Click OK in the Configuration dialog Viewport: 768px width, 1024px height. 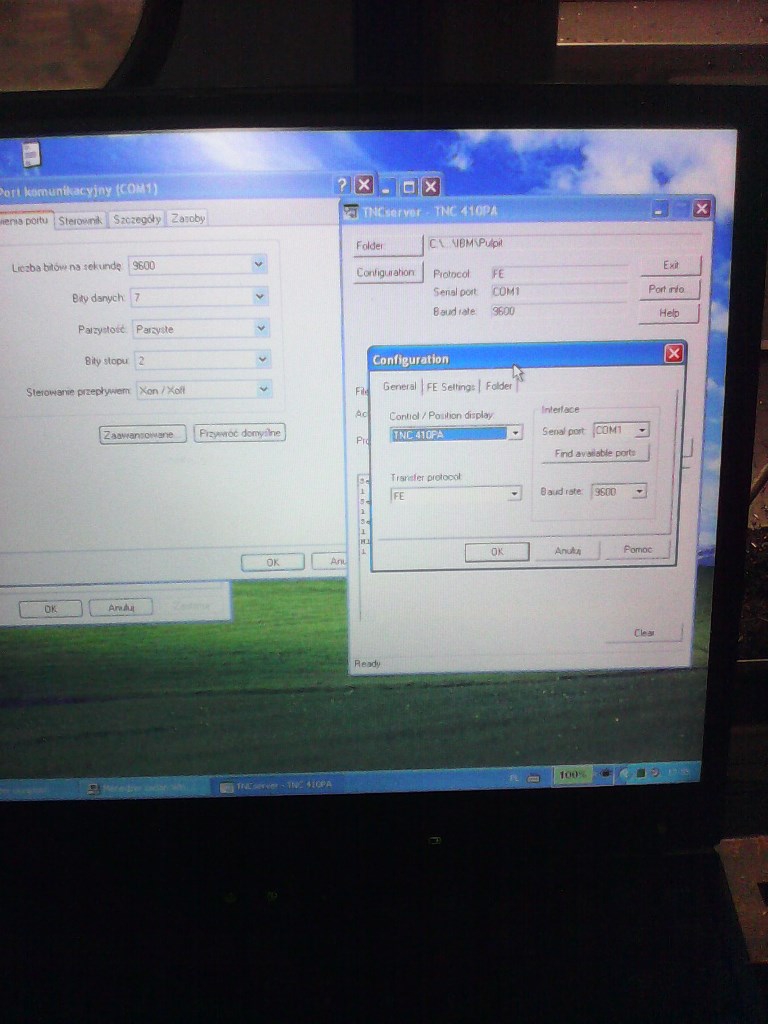click(x=497, y=551)
